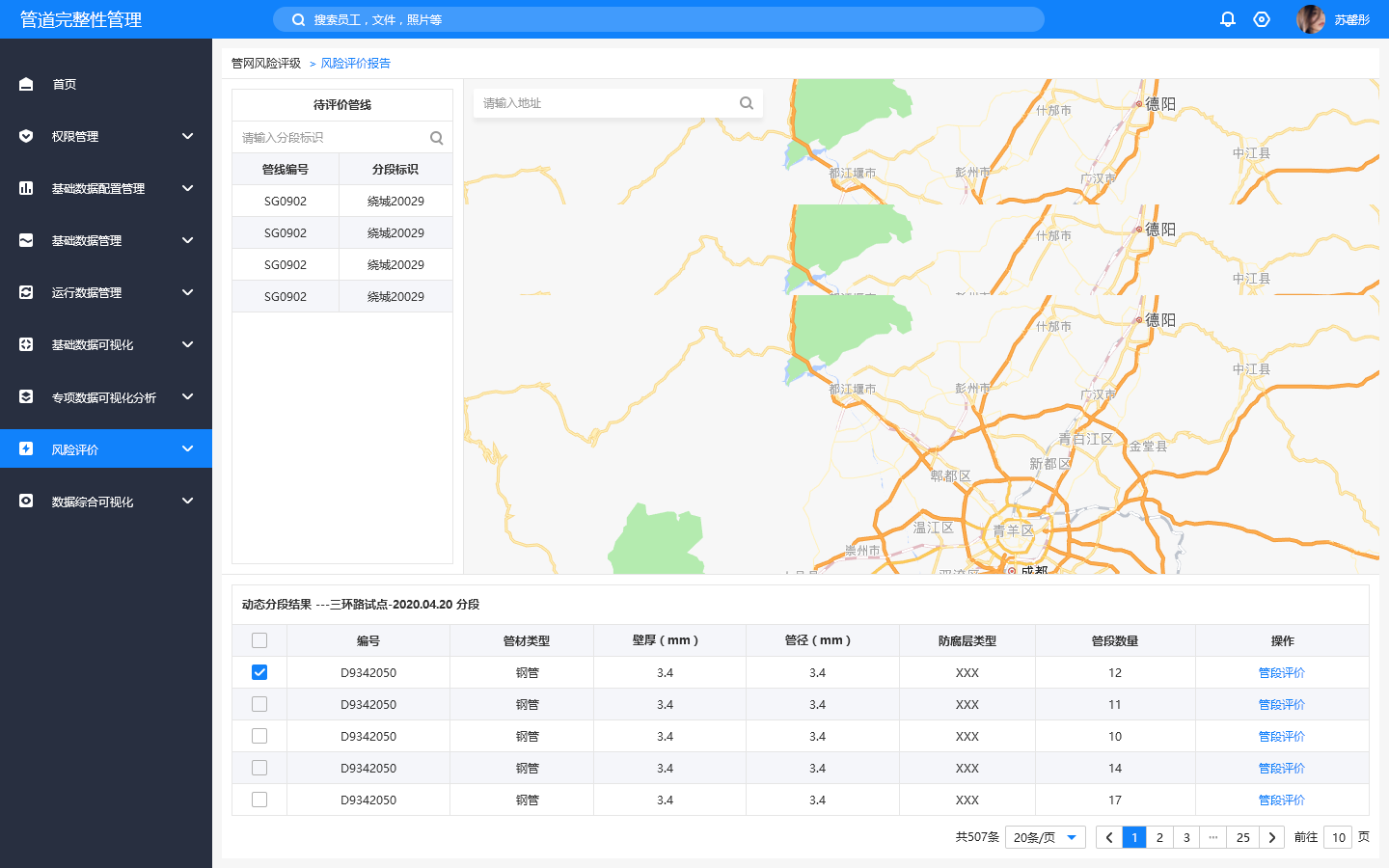Jump to page 25 in pagination

pyautogui.click(x=1243, y=837)
